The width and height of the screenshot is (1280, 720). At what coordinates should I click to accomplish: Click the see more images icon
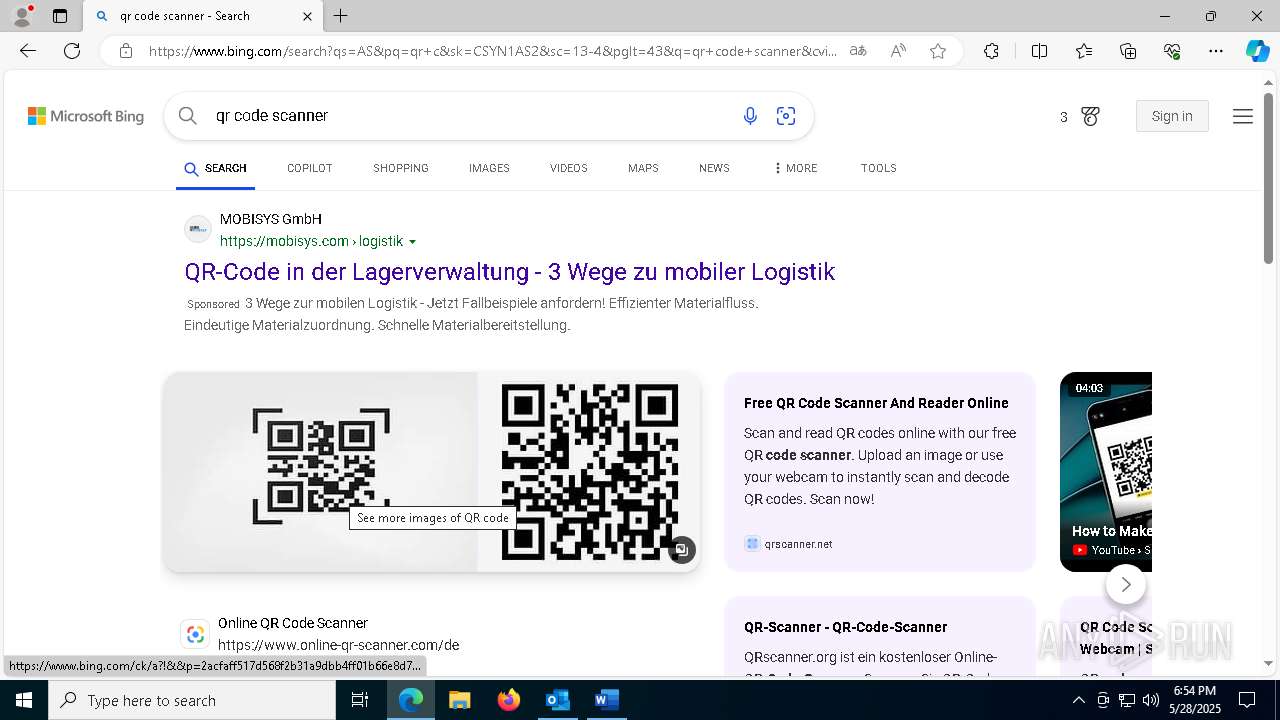(x=682, y=550)
